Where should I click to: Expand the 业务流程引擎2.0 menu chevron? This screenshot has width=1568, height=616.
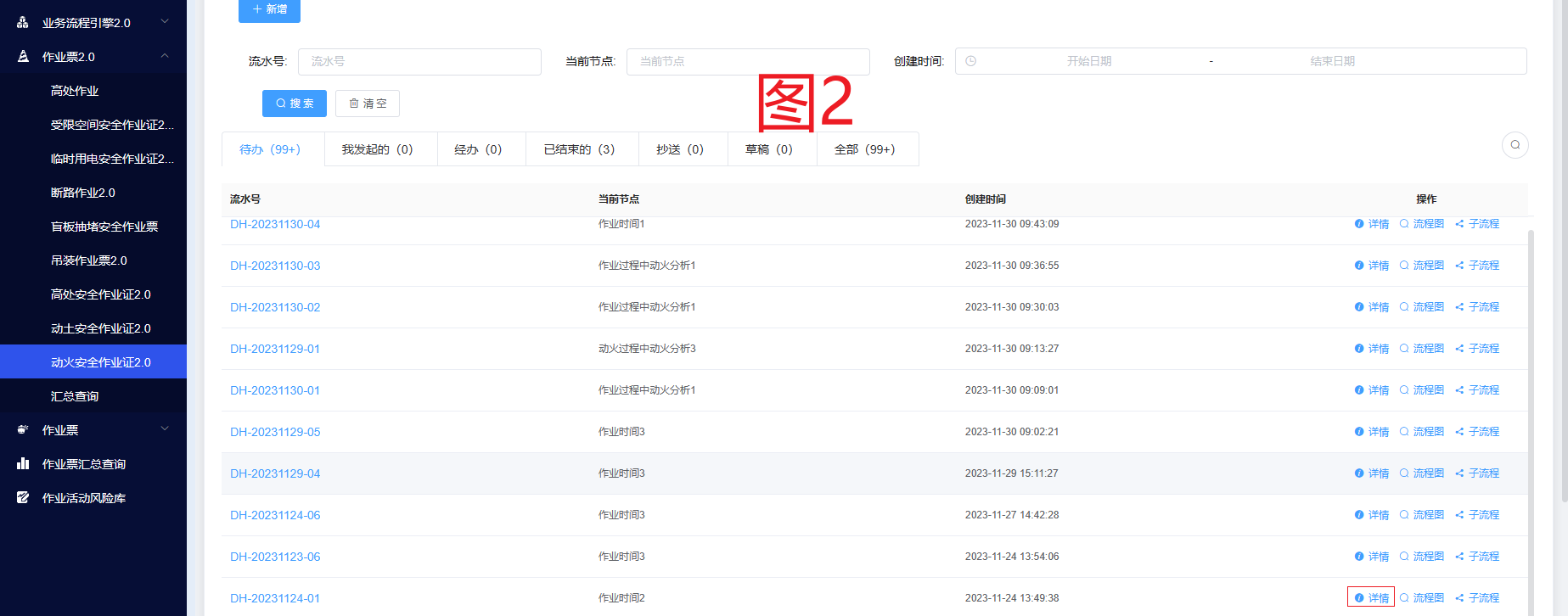tap(165, 22)
